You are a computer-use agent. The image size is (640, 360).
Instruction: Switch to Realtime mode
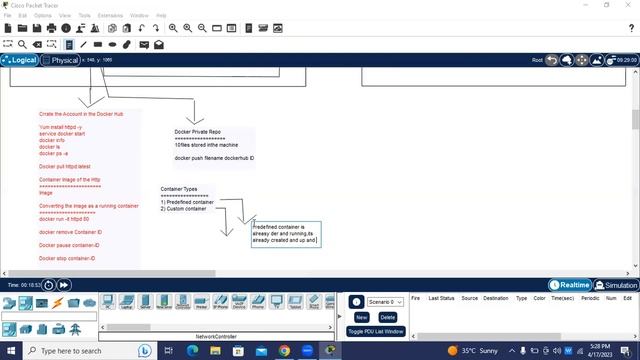click(x=570, y=285)
